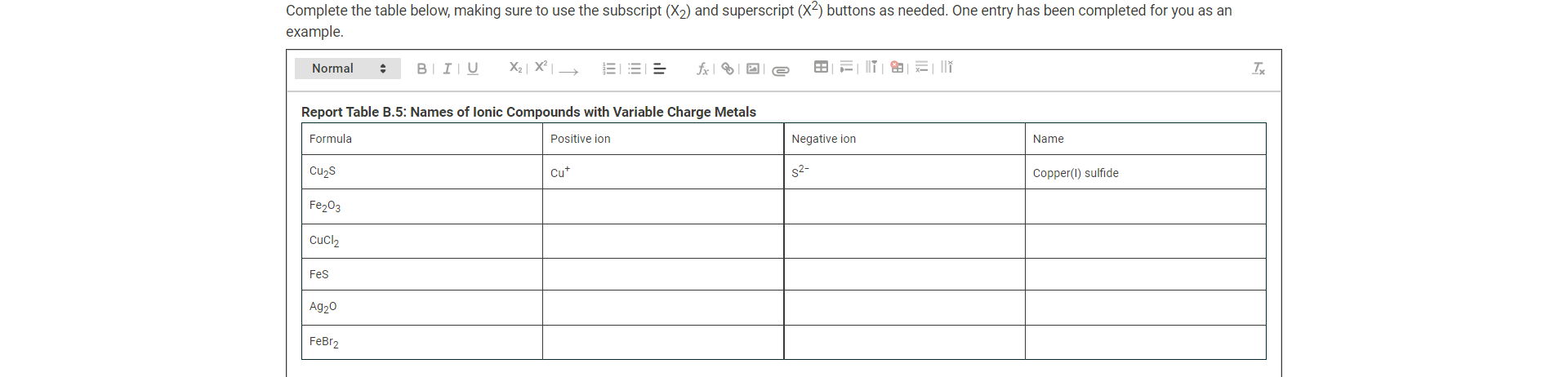Click the Report Table B.5 title text
1568x377 pixels.
click(528, 112)
